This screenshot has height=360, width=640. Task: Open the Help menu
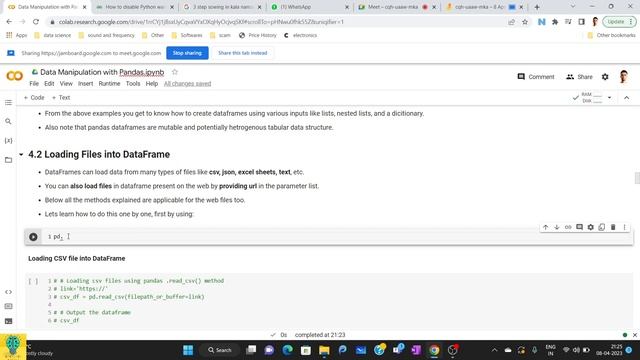151,84
